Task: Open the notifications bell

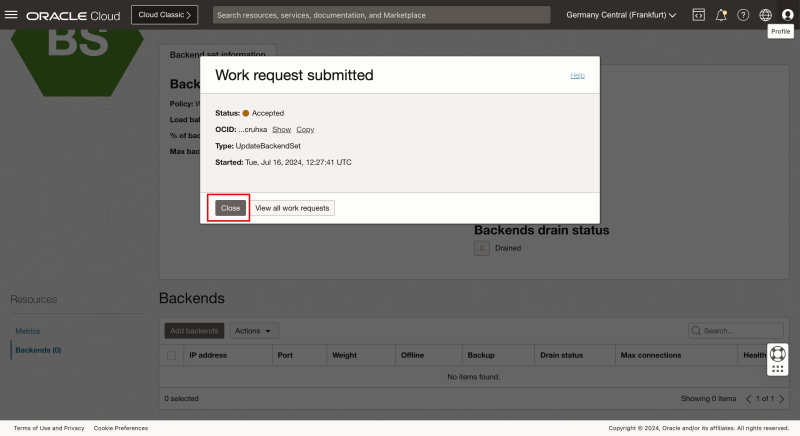Action: point(721,15)
